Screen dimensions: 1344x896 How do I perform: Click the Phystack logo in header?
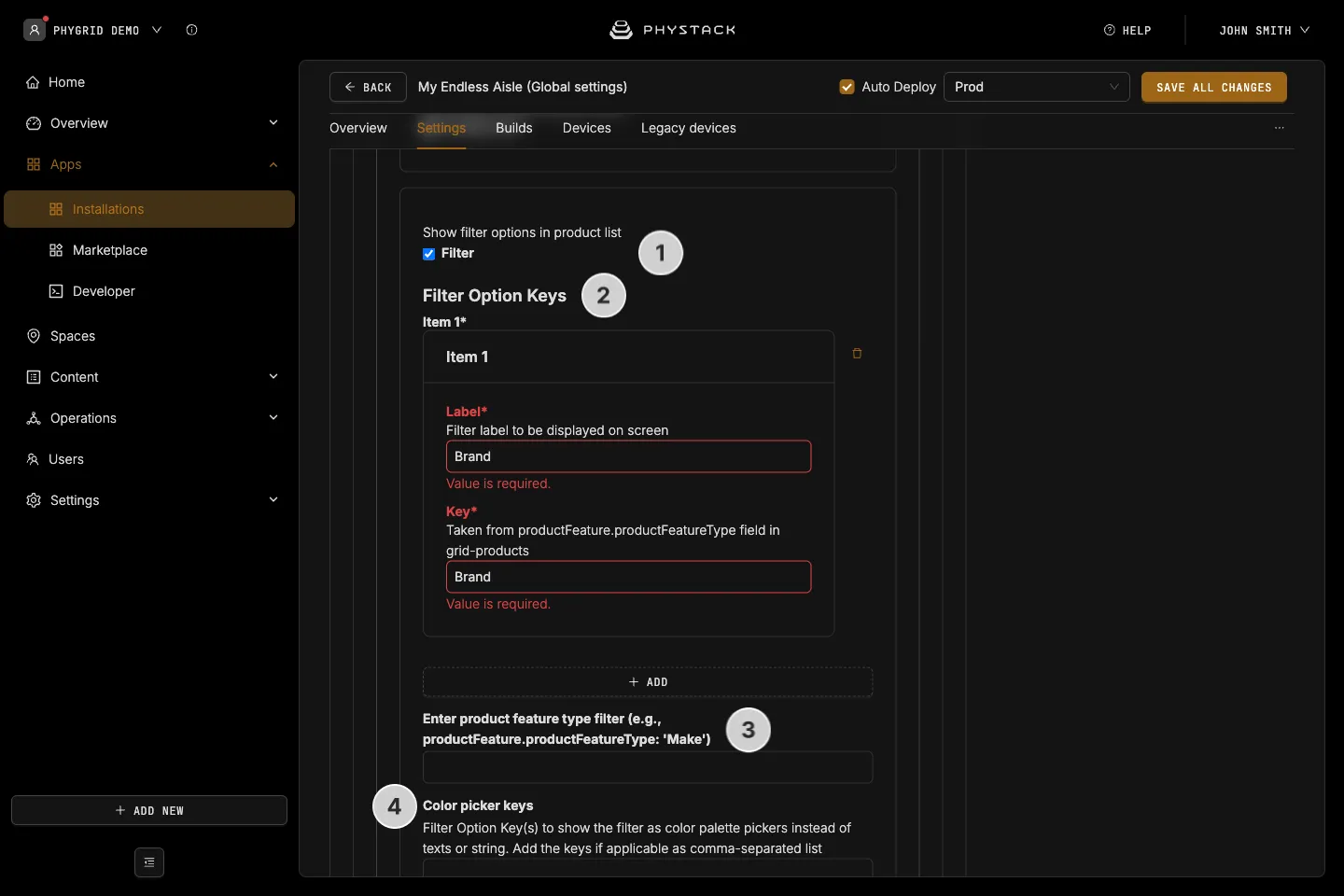[x=672, y=30]
